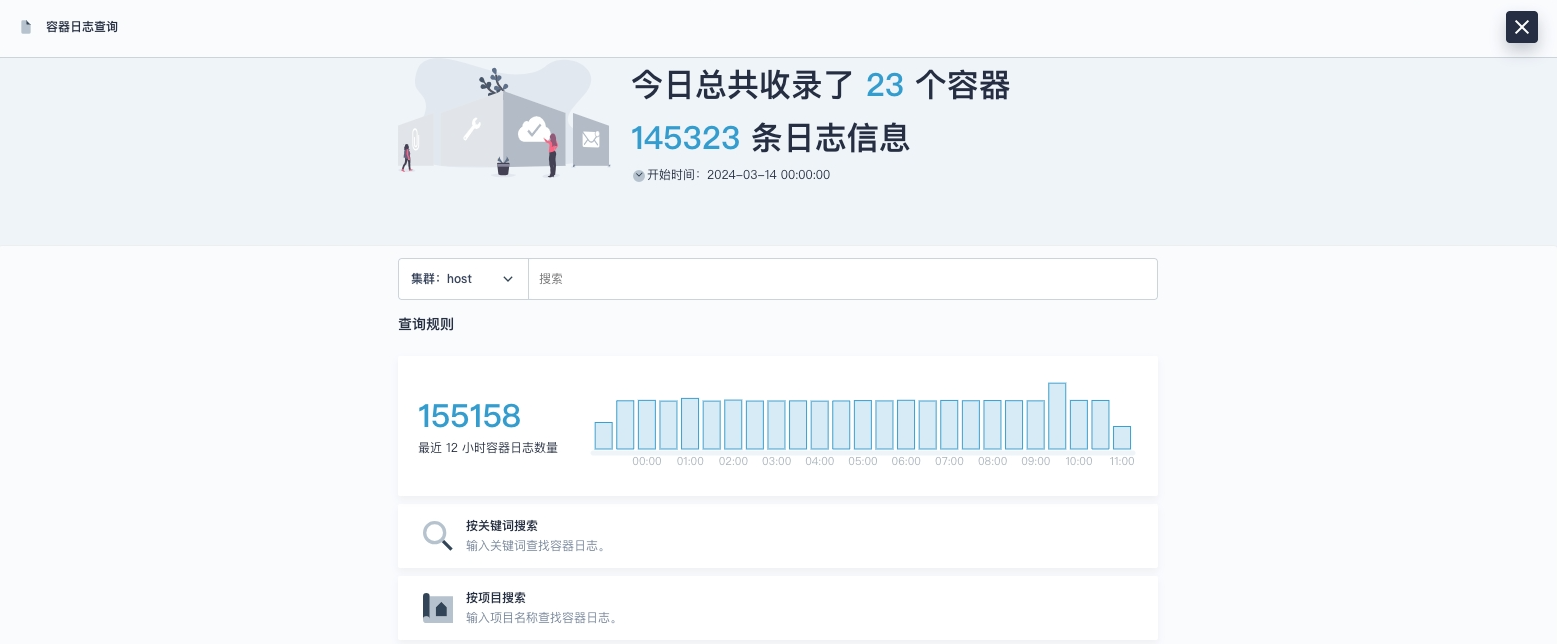Click the 145323 log count link
This screenshot has width=1557, height=644.
tap(686, 138)
